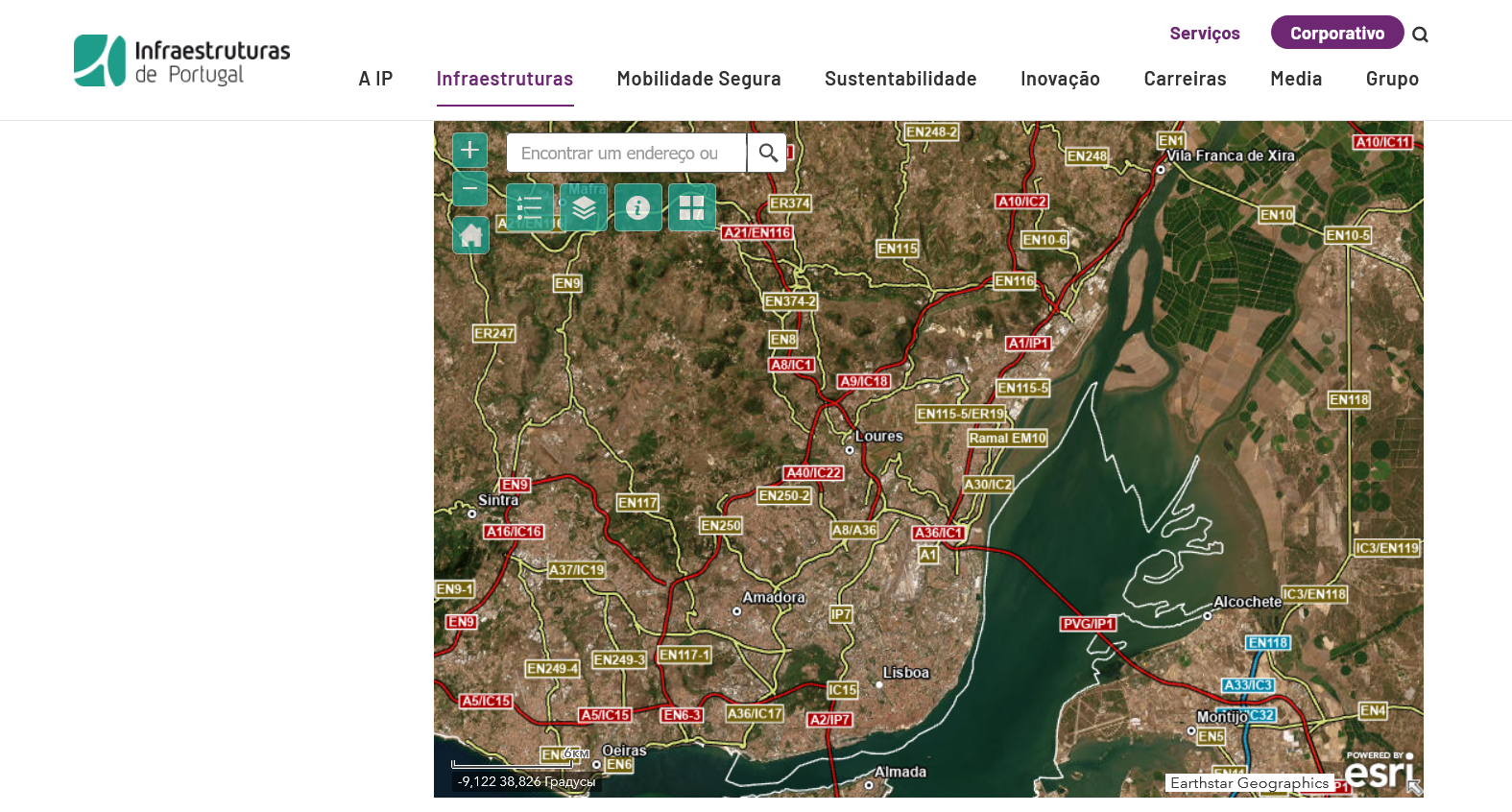Viewport: 1512px width, 812px height.
Task: Select the Infraestruturas menu item
Action: pos(505,79)
